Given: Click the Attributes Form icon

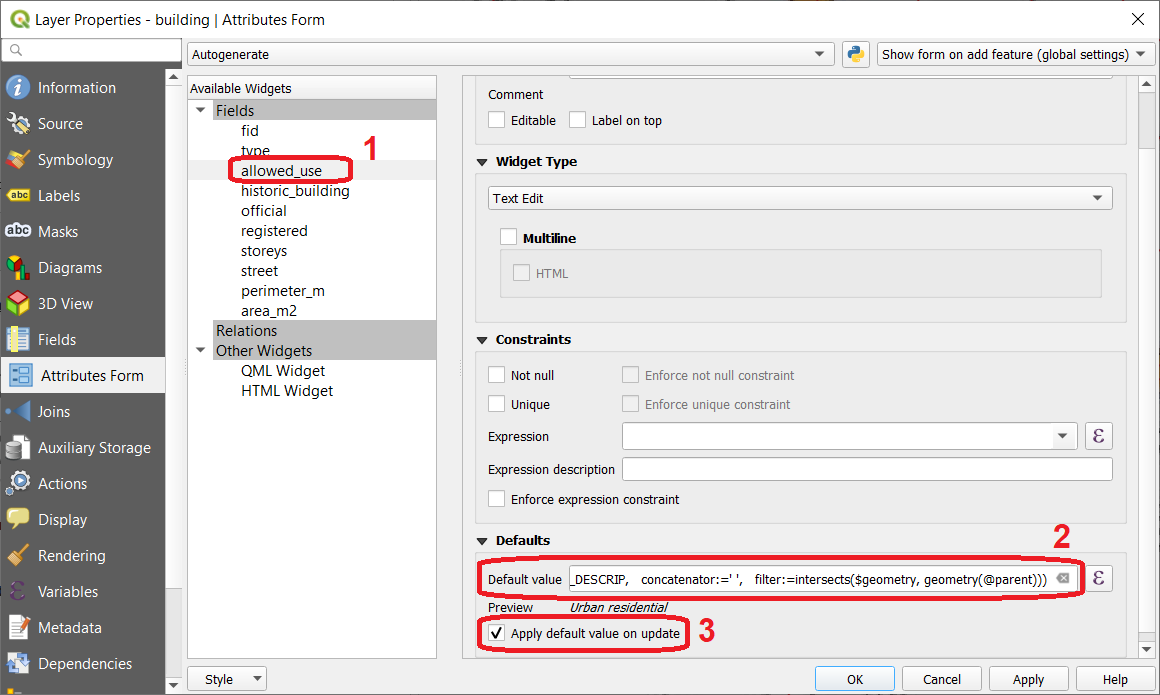Looking at the screenshot, I should (x=21, y=375).
